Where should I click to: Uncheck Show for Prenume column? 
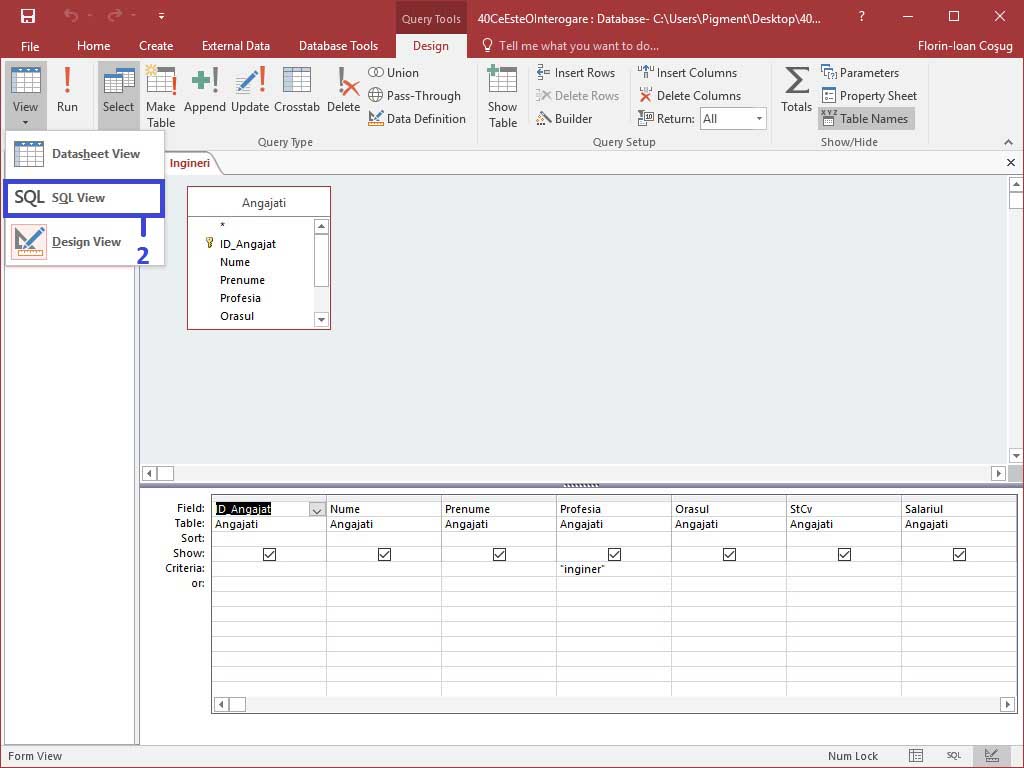pyautogui.click(x=499, y=554)
